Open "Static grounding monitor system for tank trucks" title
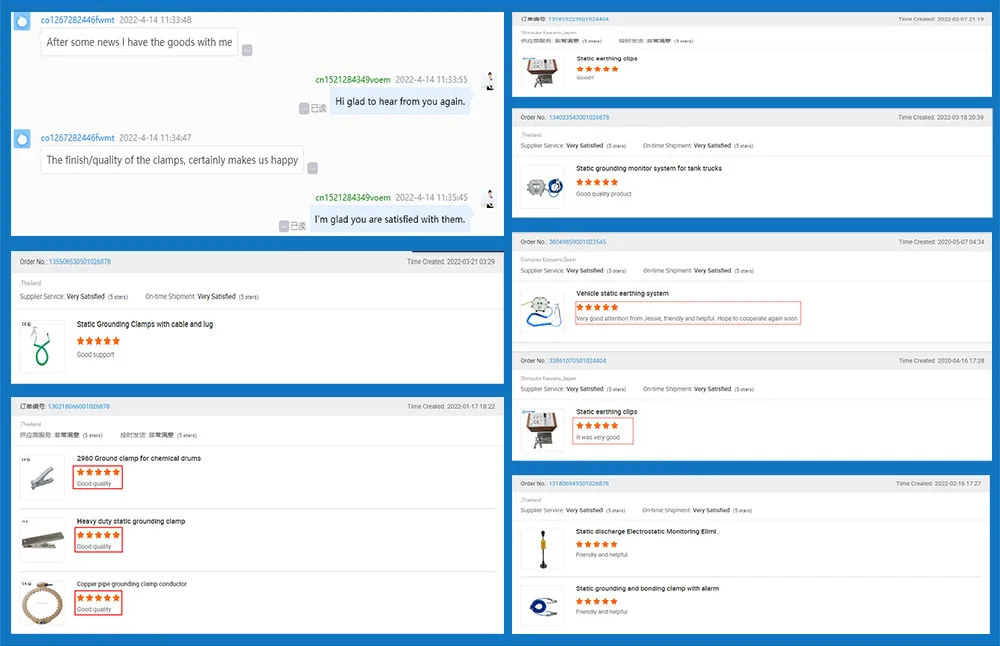 click(x=649, y=169)
